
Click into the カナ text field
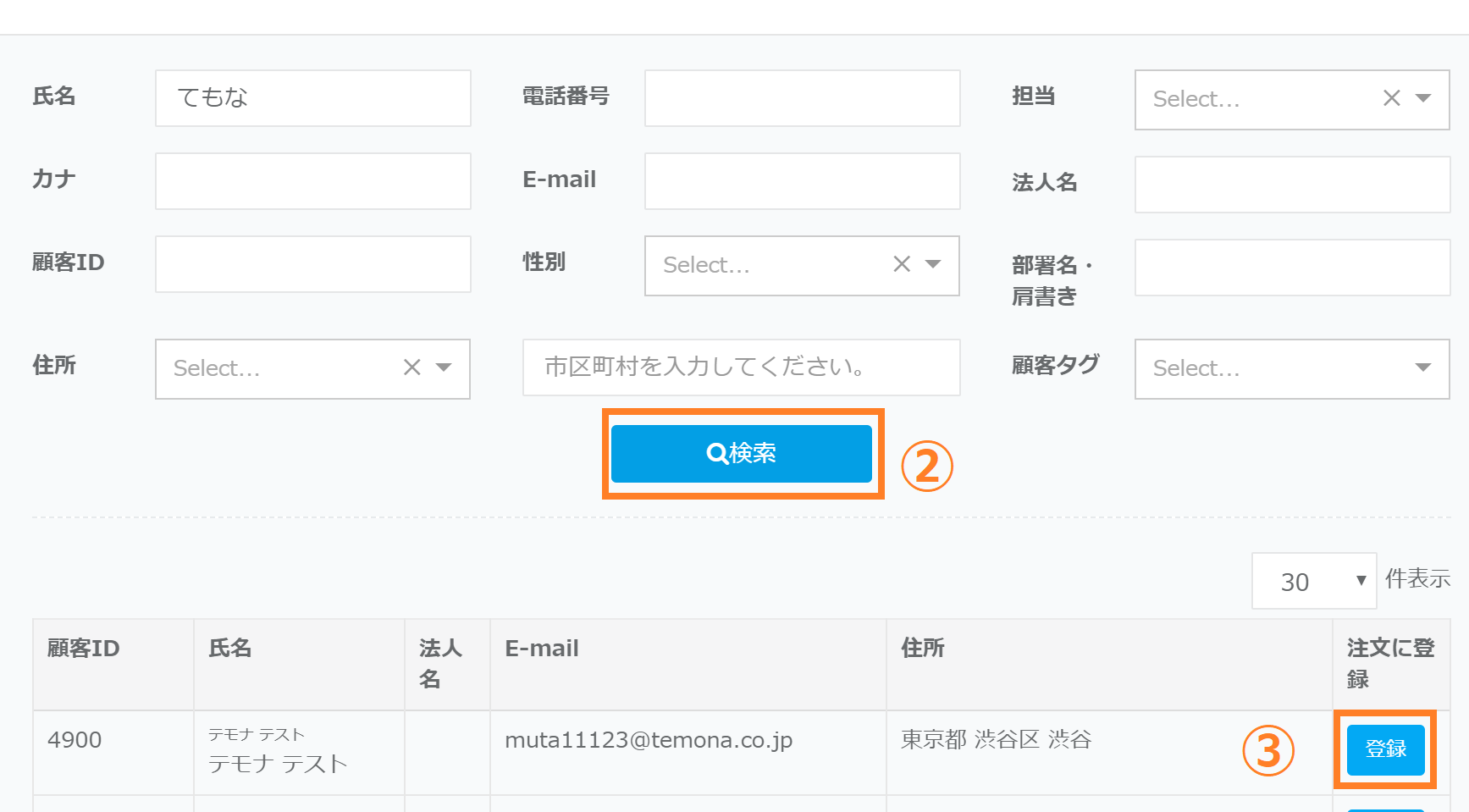(312, 181)
